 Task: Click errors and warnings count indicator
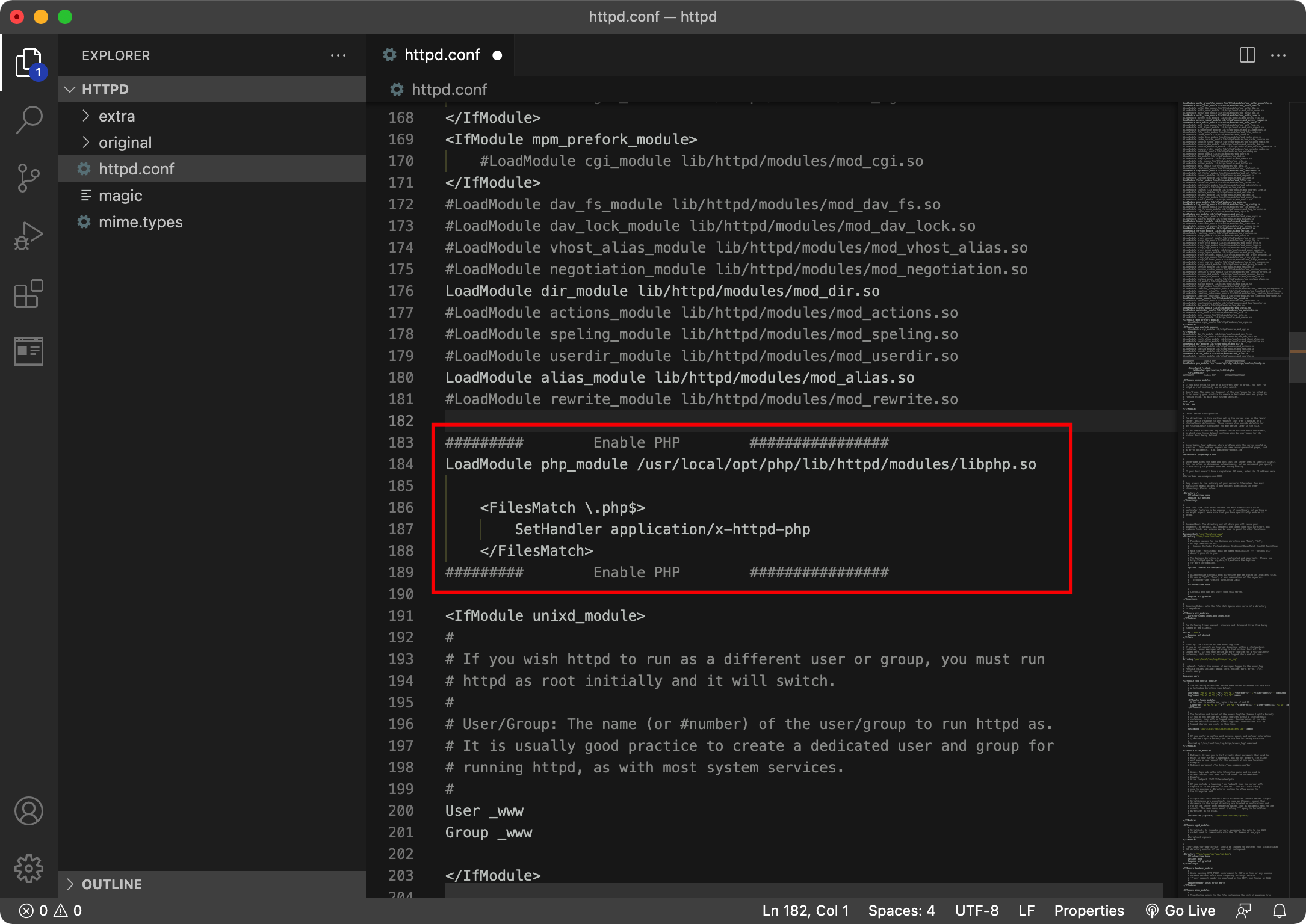[51, 911]
